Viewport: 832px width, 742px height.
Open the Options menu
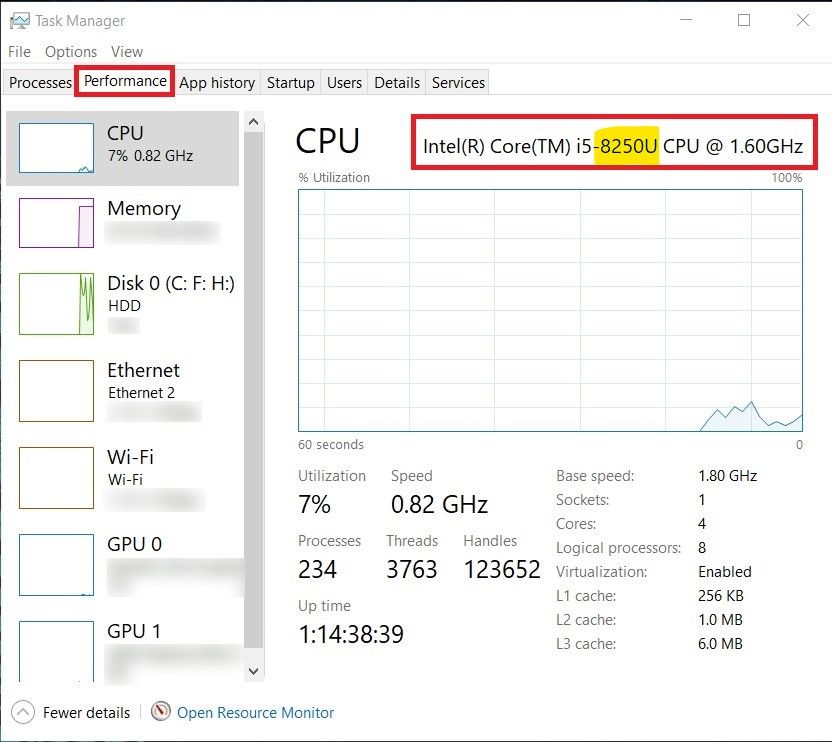coord(71,51)
